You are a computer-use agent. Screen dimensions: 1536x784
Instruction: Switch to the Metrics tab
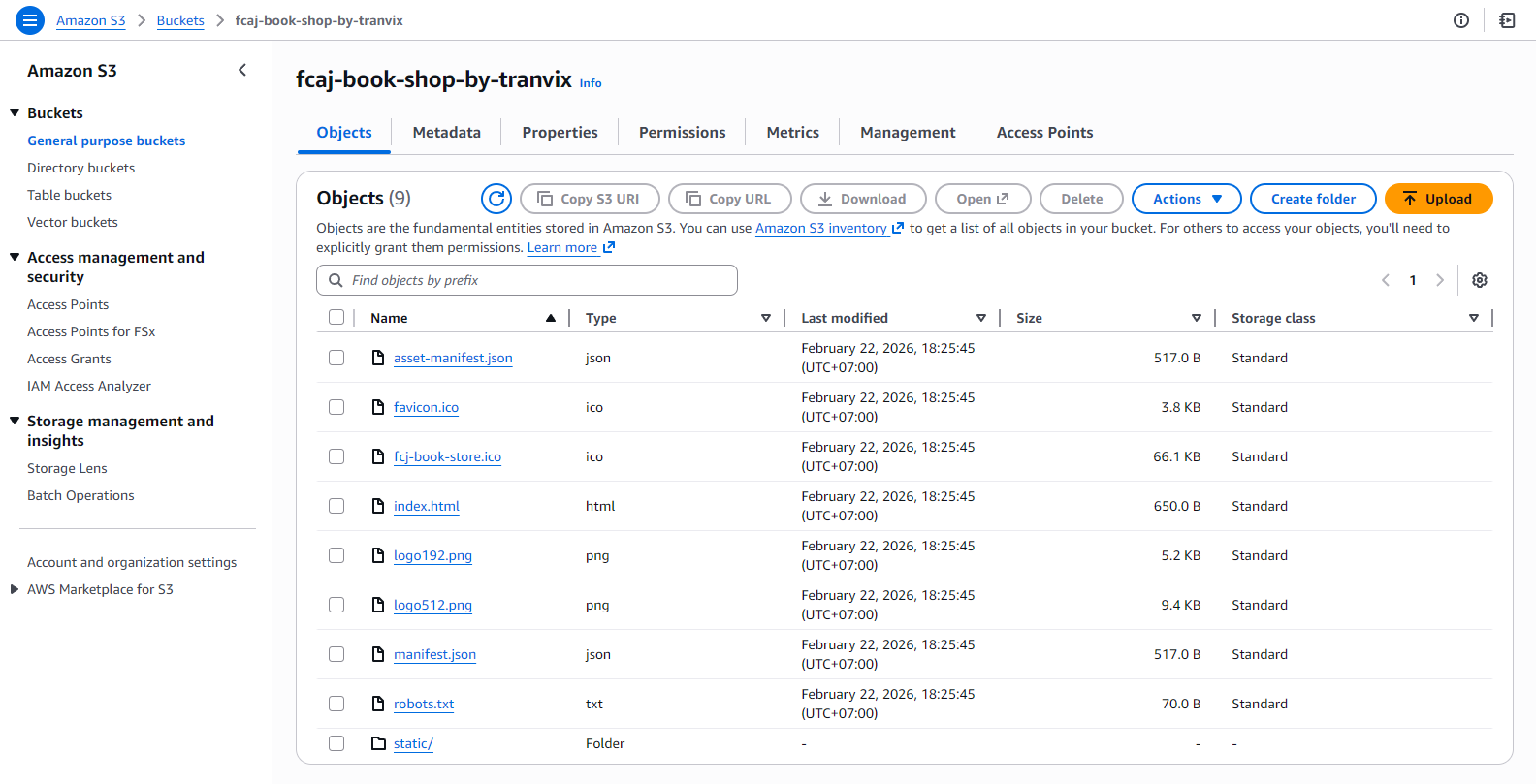point(793,133)
